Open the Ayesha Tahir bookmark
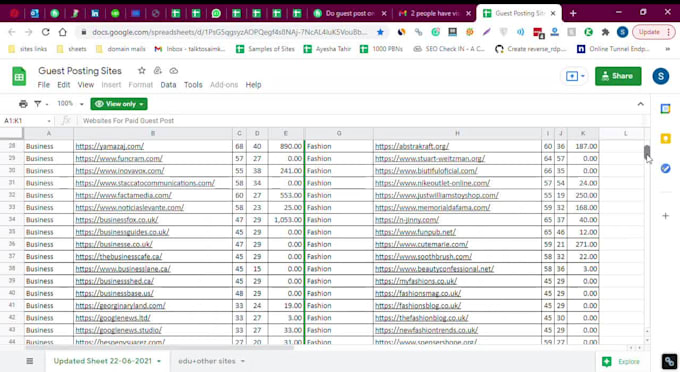680x372 pixels. 327,49
